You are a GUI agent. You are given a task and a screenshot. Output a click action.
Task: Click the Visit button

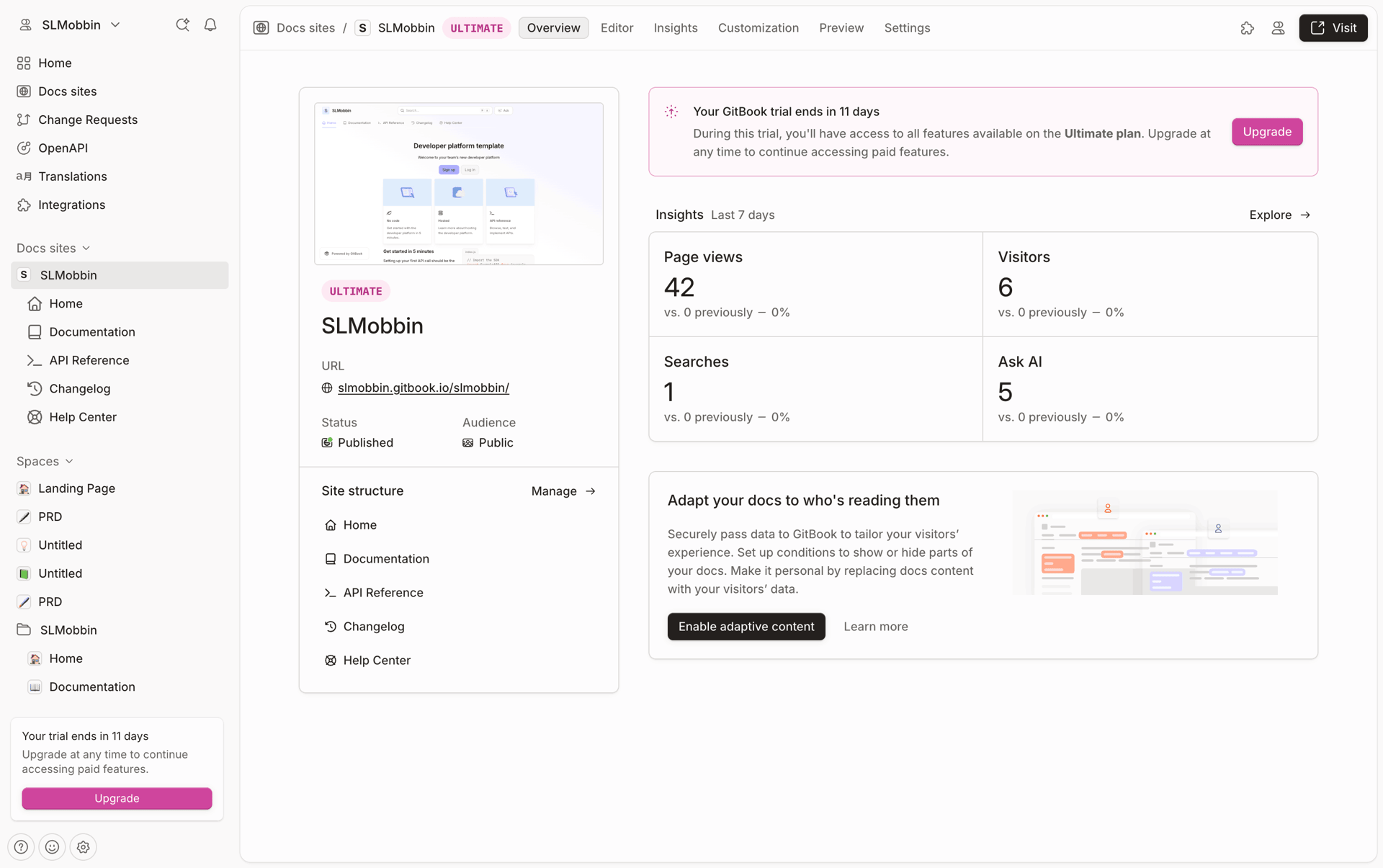click(1333, 28)
